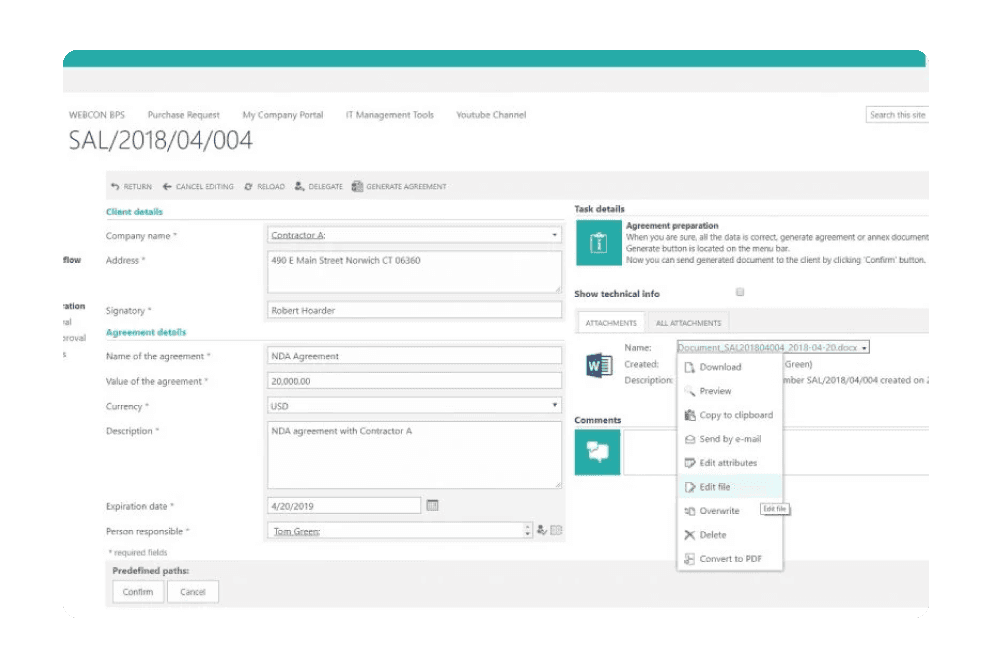Go to the Purchase Request link
The height and width of the screenshot is (668, 992).
pos(183,115)
